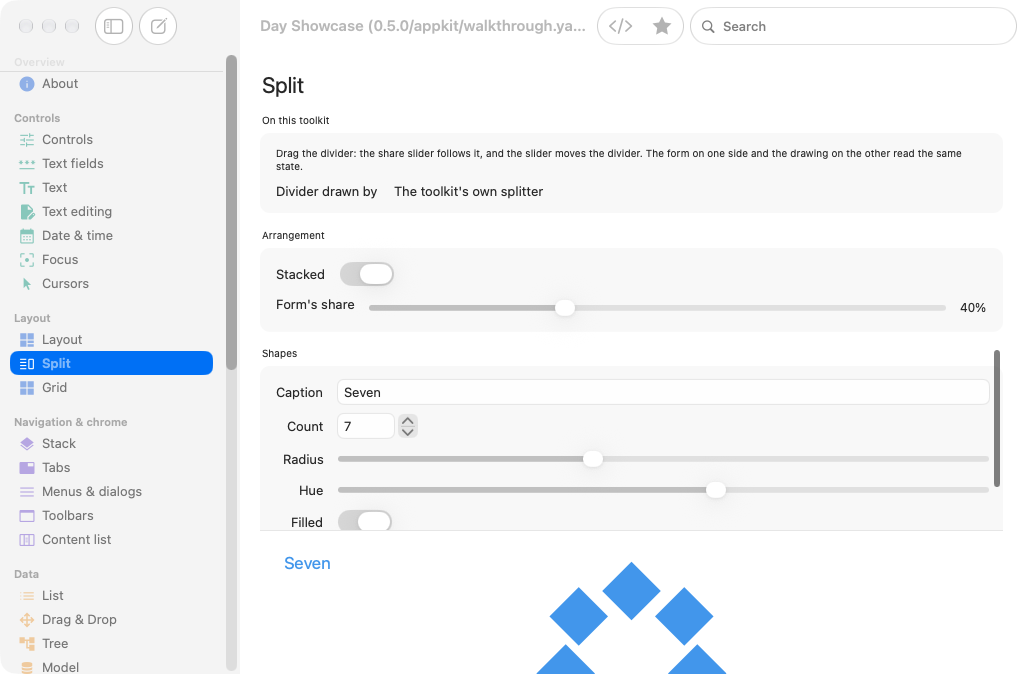
Task: Toggle the Filled switch
Action: coord(364,522)
